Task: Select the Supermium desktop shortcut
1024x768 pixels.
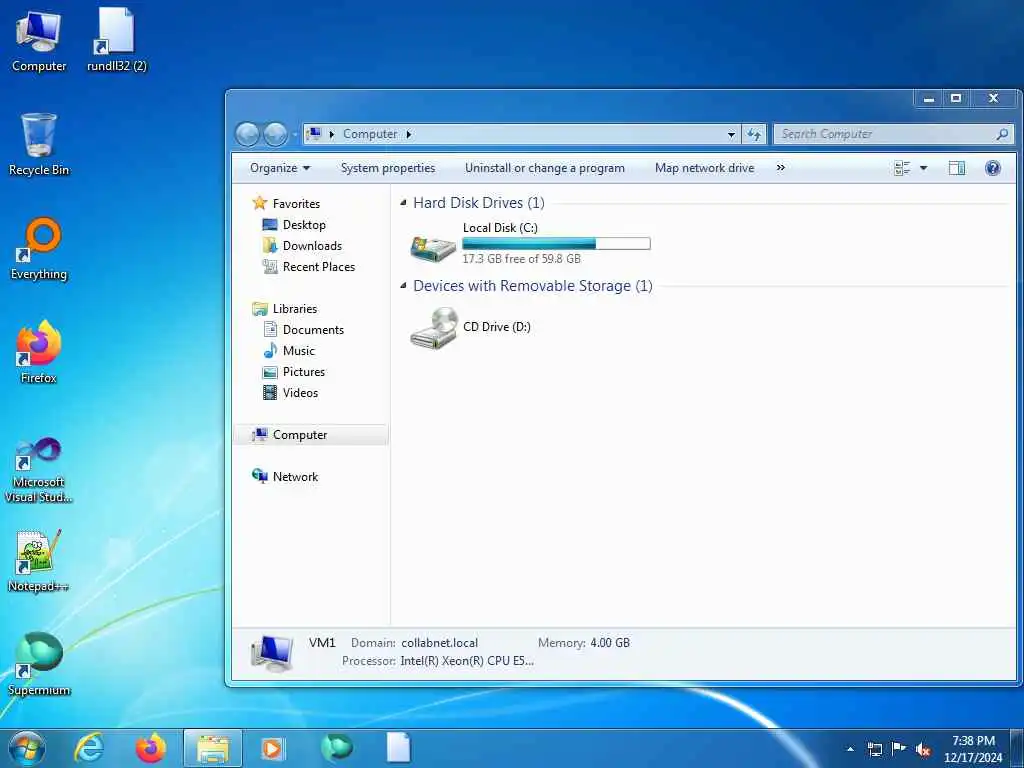Action: [x=39, y=664]
